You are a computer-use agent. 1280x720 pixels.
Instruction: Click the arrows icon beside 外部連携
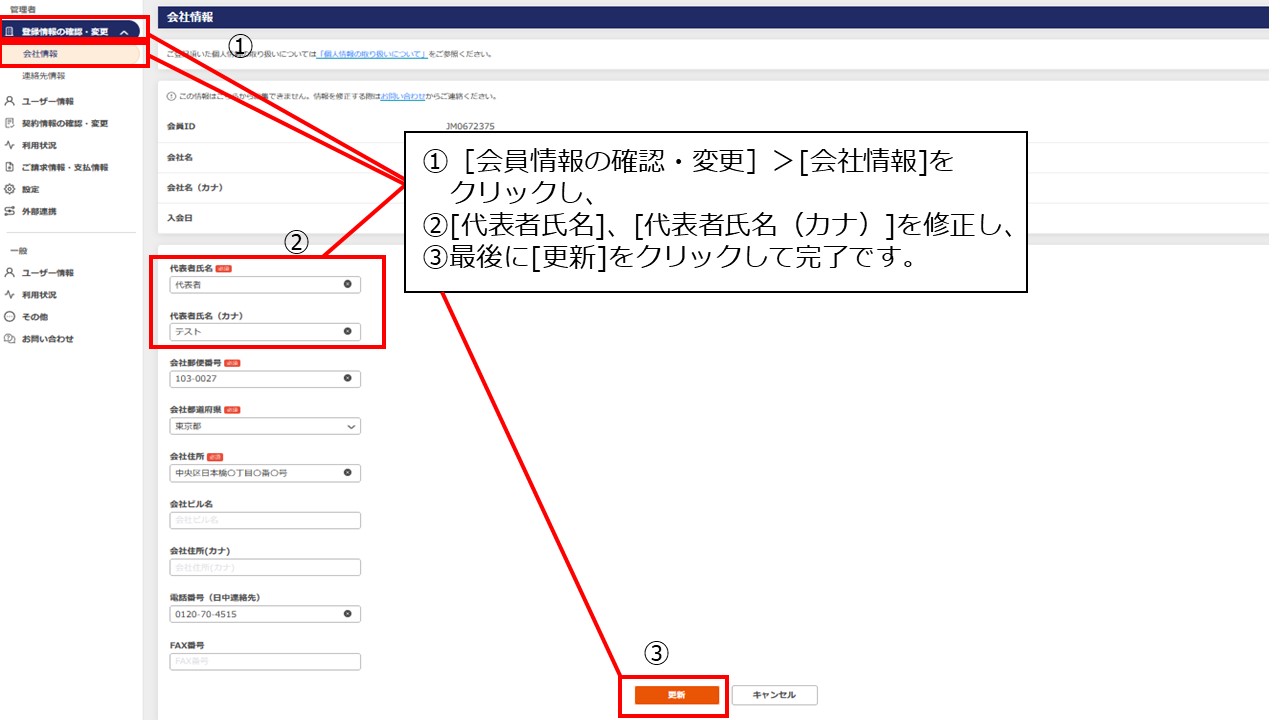[x=9, y=211]
